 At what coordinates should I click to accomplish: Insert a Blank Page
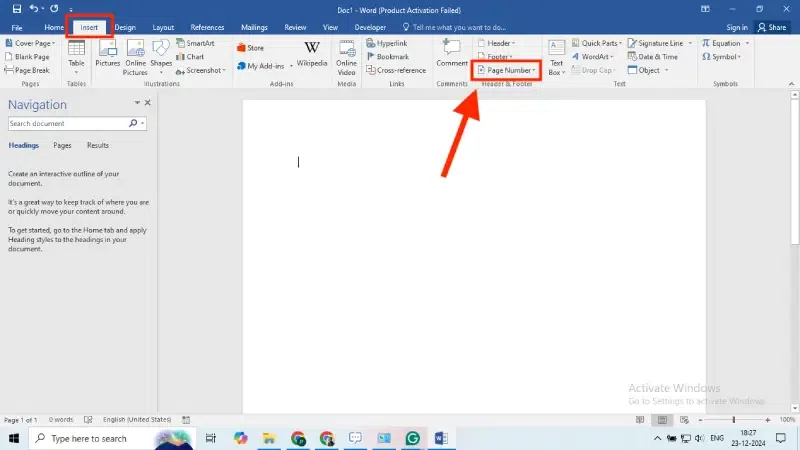[x=28, y=57]
